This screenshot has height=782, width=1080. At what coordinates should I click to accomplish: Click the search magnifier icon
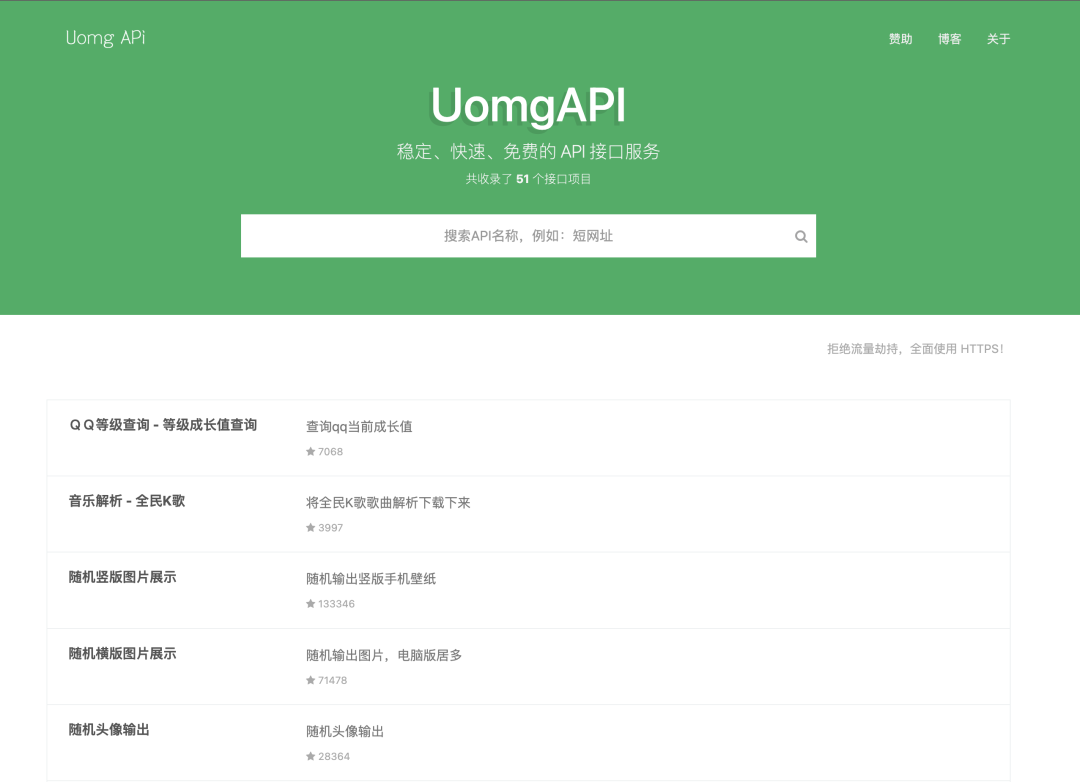pos(800,236)
